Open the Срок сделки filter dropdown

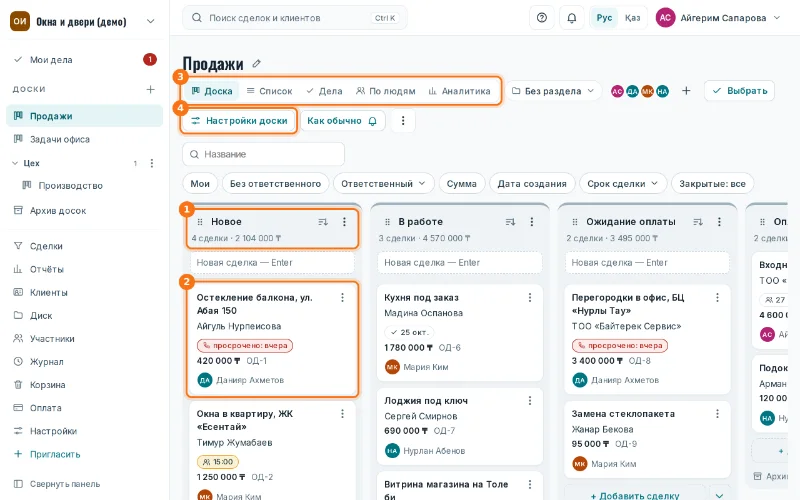pos(622,184)
